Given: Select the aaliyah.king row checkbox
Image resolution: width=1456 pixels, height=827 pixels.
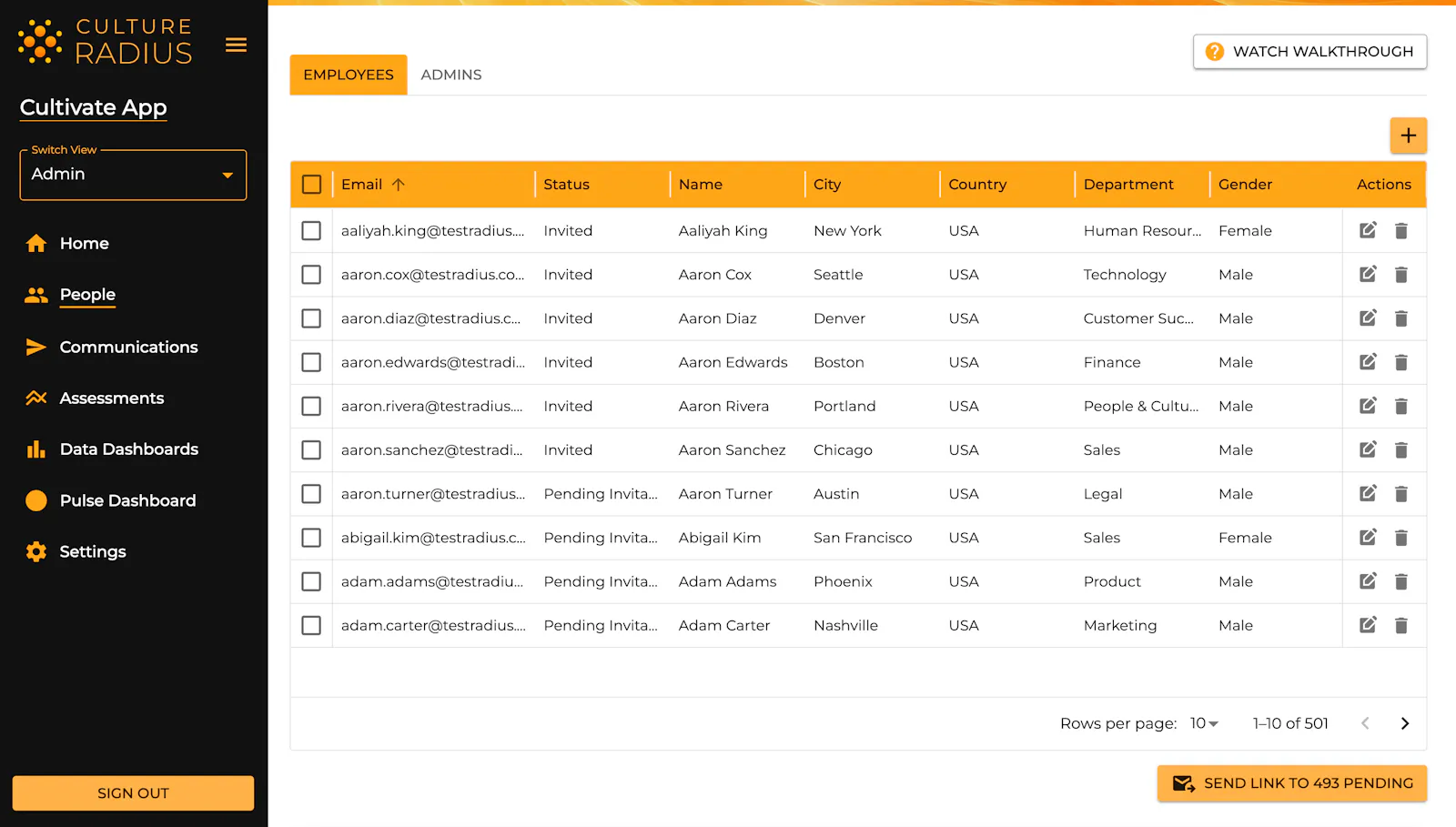Looking at the screenshot, I should click(x=311, y=231).
